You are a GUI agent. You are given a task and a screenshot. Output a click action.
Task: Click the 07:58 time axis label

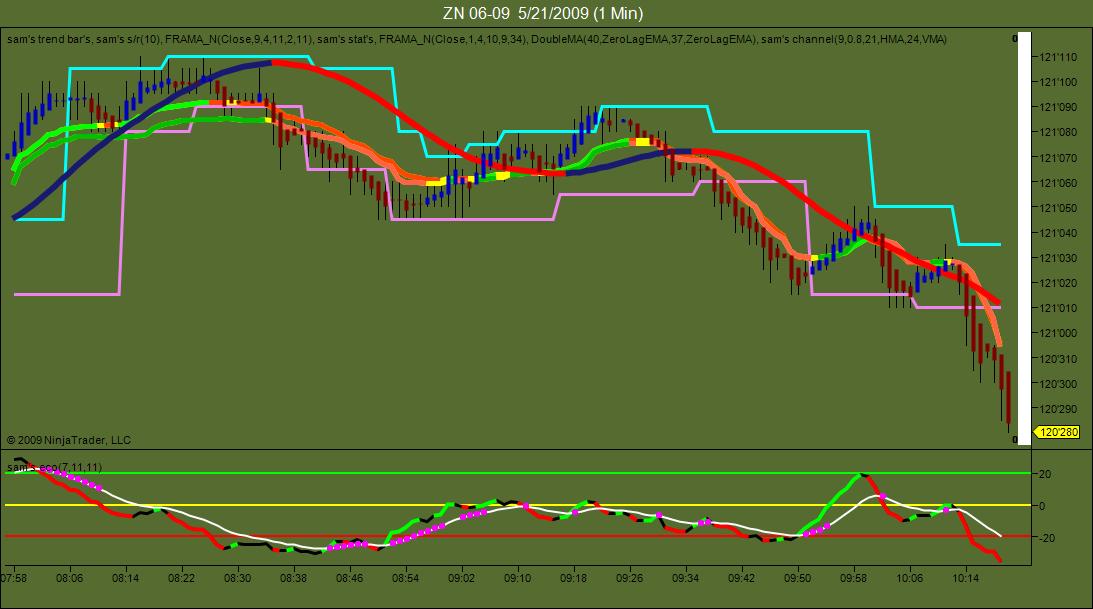[14, 578]
